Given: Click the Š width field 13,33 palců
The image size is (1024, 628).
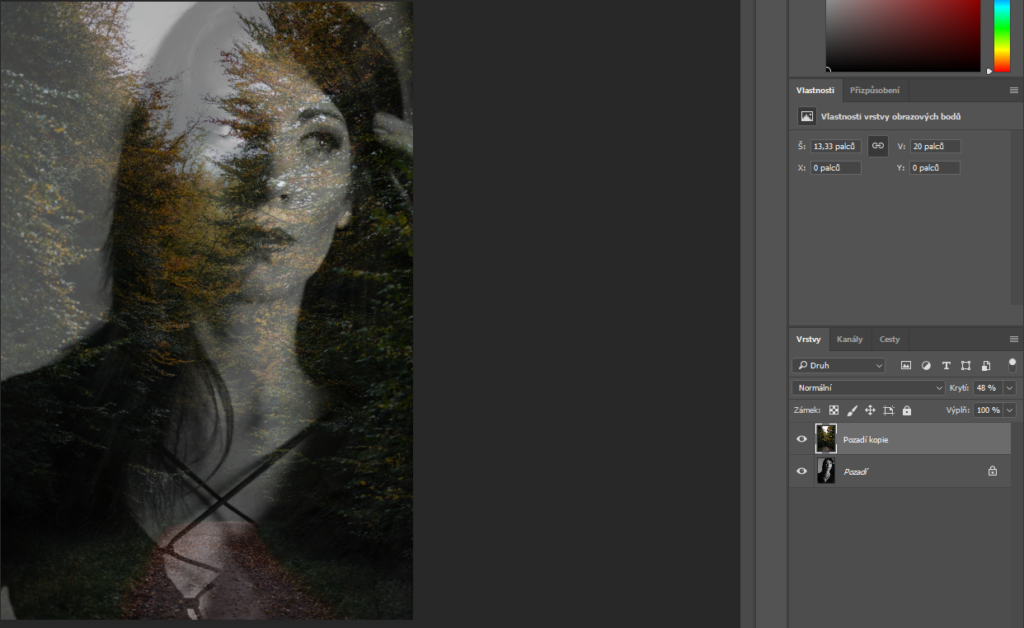Looking at the screenshot, I should (836, 146).
